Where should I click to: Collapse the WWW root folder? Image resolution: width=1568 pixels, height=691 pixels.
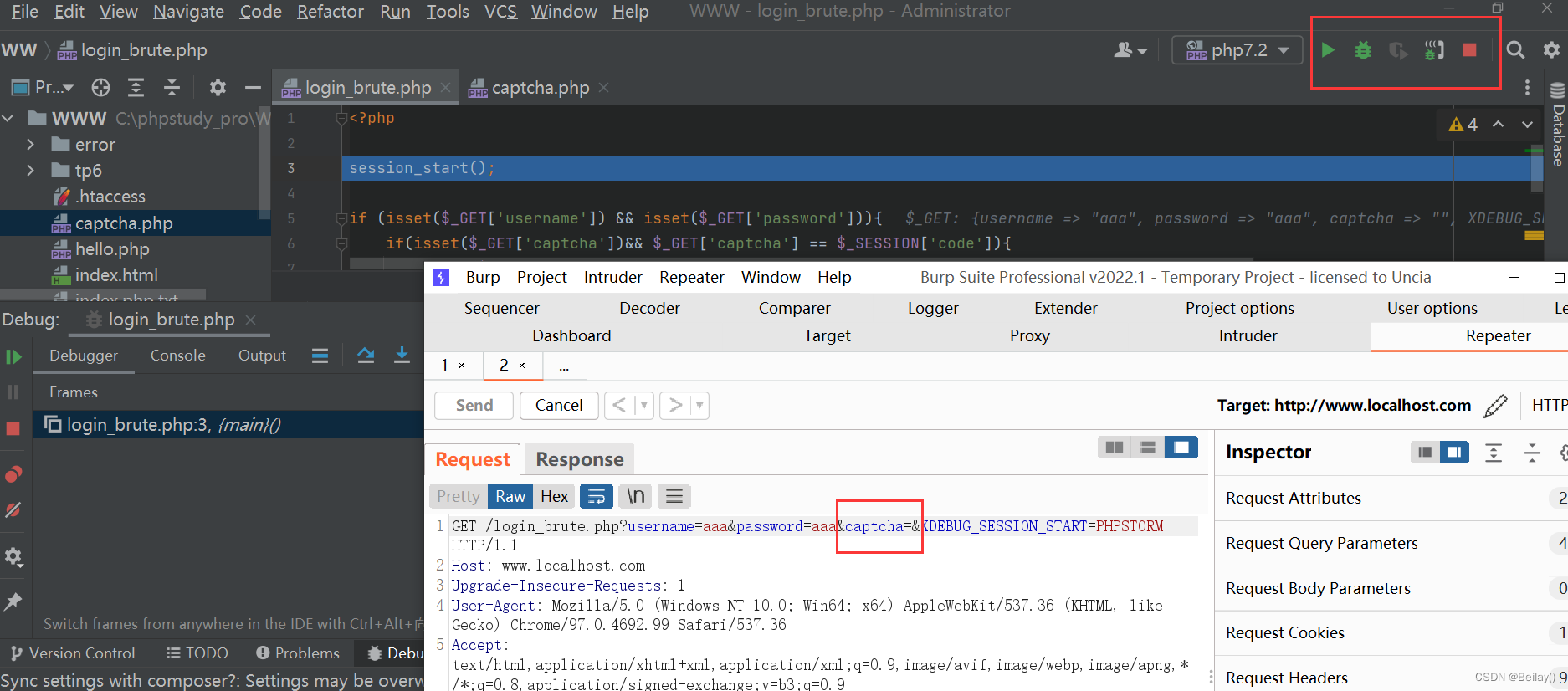8,119
